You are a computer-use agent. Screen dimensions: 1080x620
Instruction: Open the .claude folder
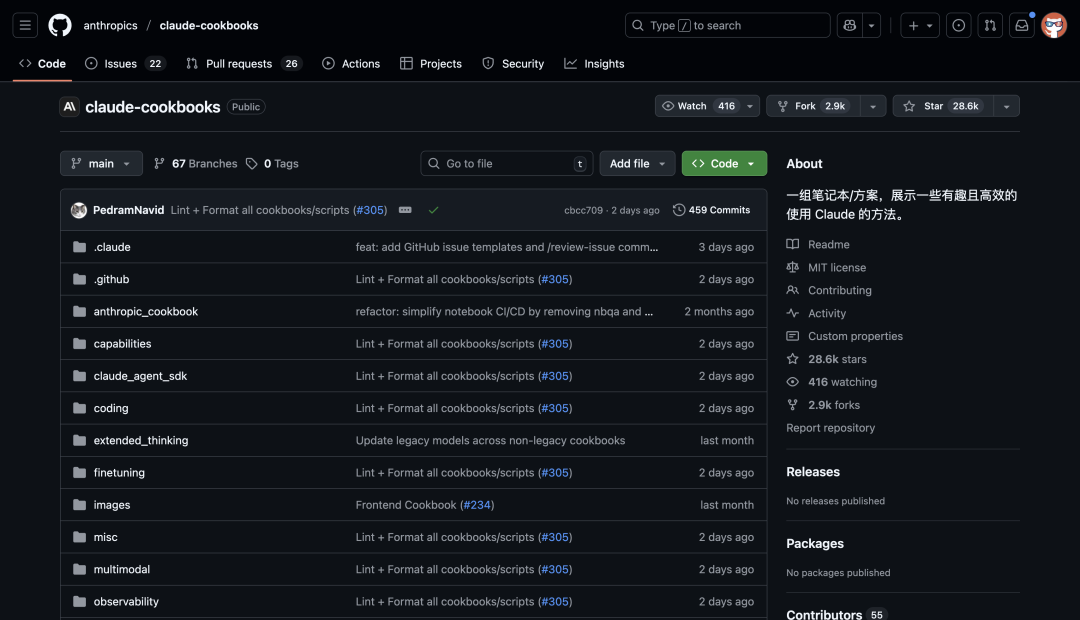coord(112,247)
